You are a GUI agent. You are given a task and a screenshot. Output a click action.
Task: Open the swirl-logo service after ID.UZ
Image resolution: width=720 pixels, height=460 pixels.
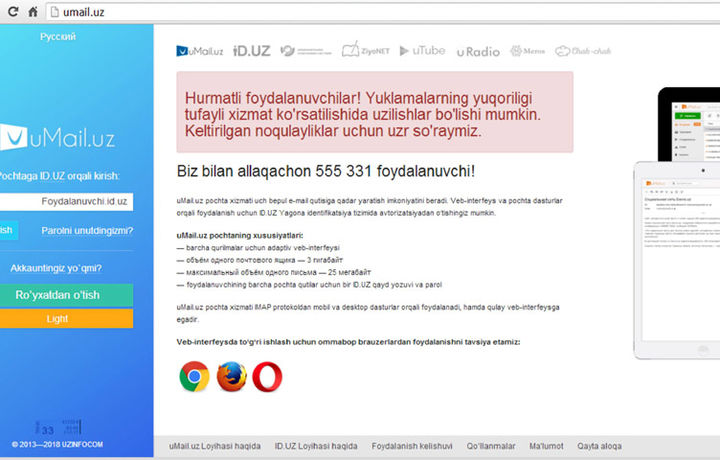tap(306, 51)
